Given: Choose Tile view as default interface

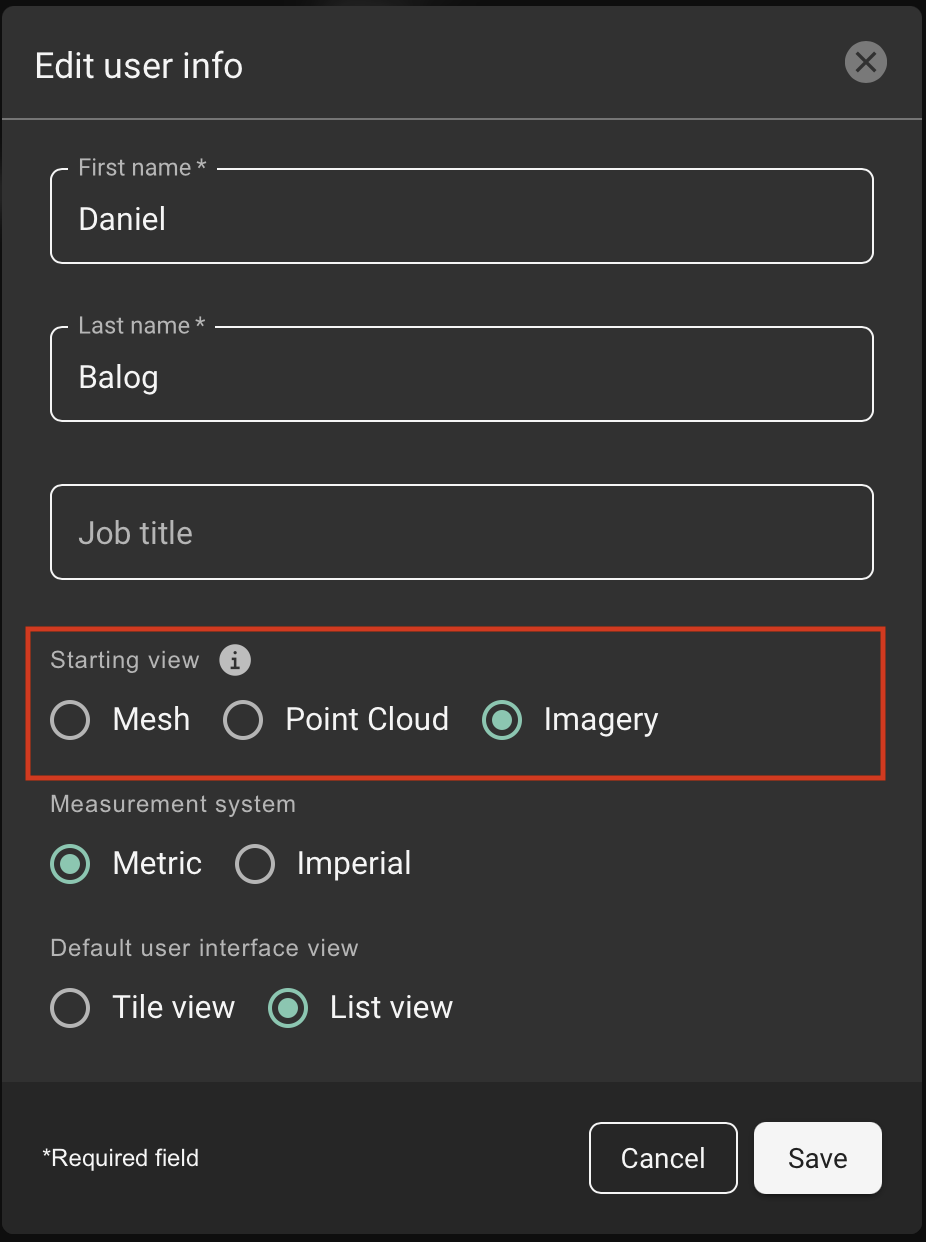Looking at the screenshot, I should [x=71, y=1008].
